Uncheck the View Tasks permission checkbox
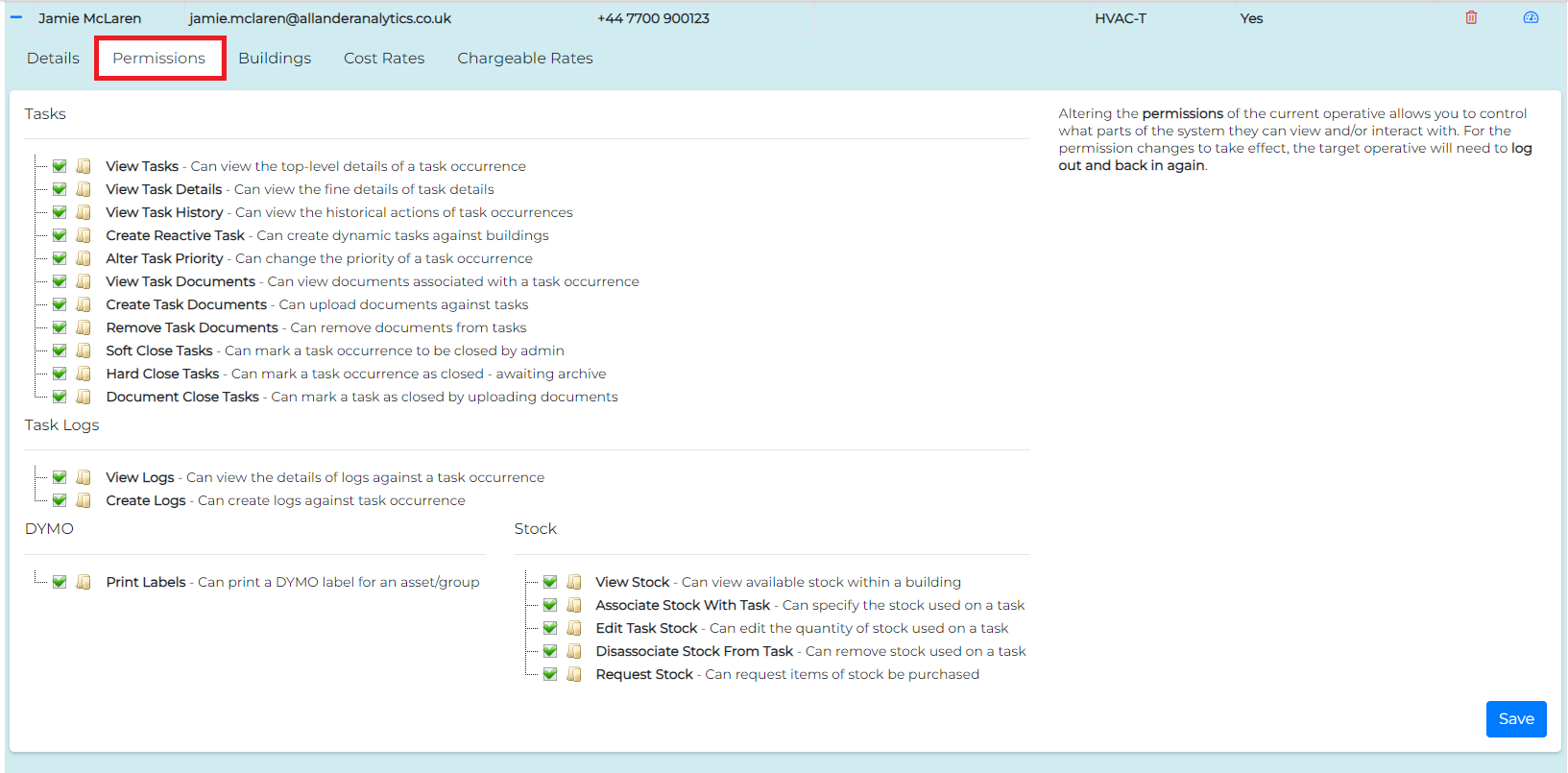1568x773 pixels. (x=60, y=166)
